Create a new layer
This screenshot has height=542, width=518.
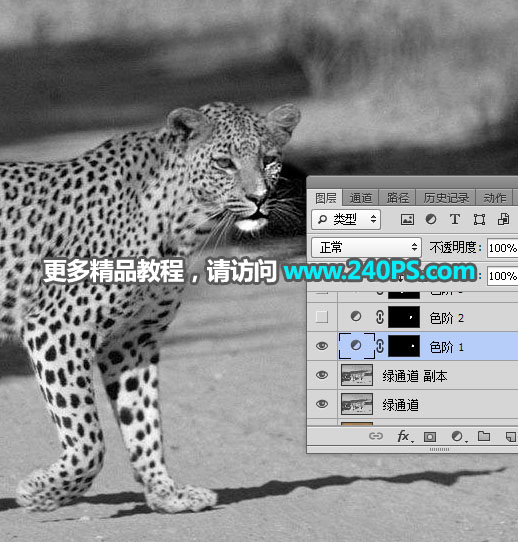511,437
